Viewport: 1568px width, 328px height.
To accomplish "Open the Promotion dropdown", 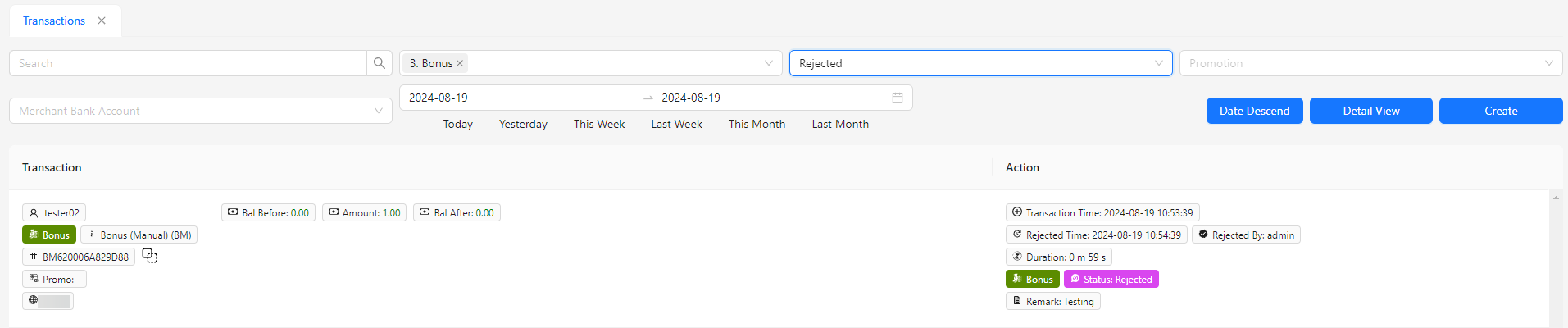I will [x=1548, y=63].
